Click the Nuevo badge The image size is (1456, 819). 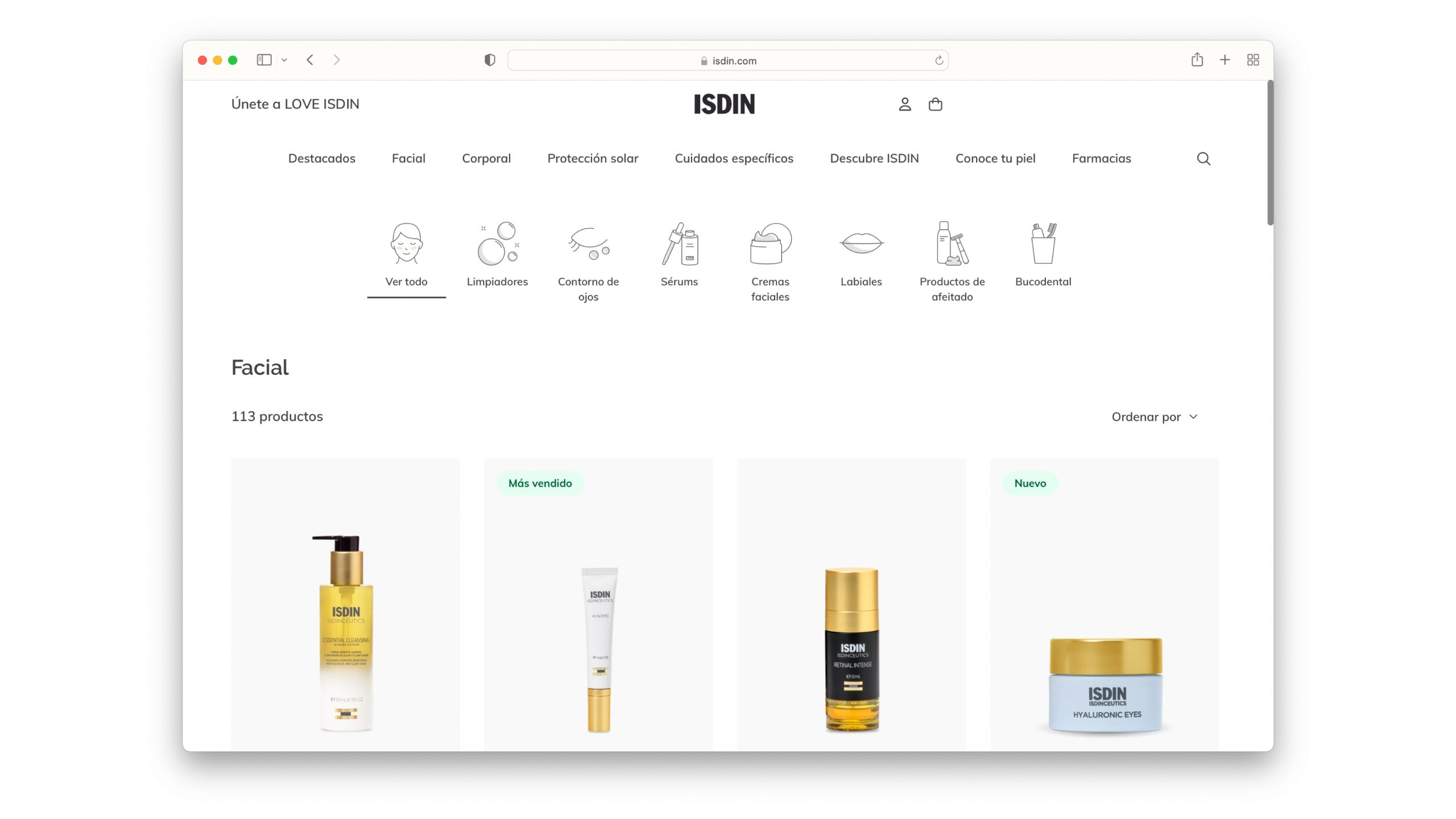(1030, 483)
